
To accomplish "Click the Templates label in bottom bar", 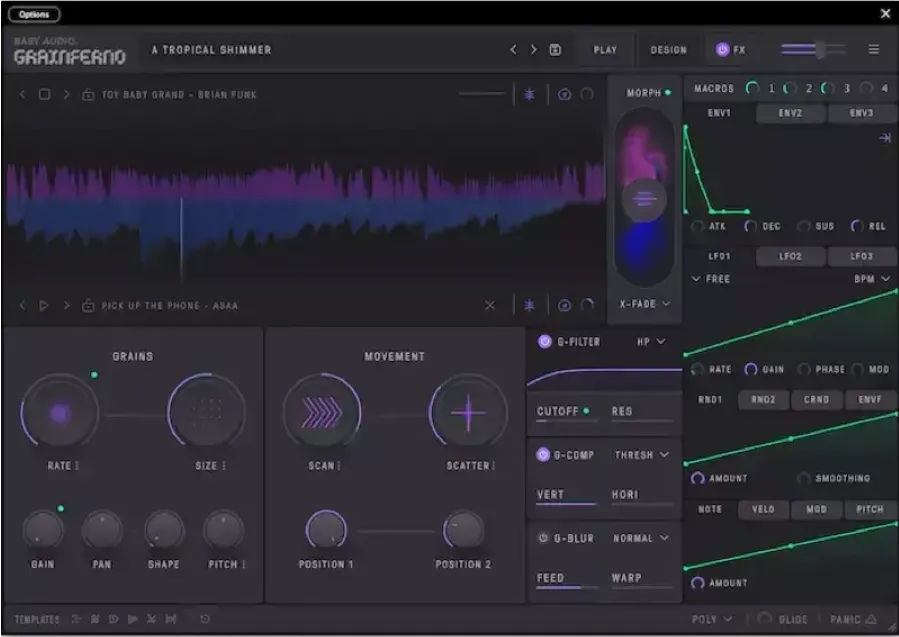I will (x=37, y=619).
